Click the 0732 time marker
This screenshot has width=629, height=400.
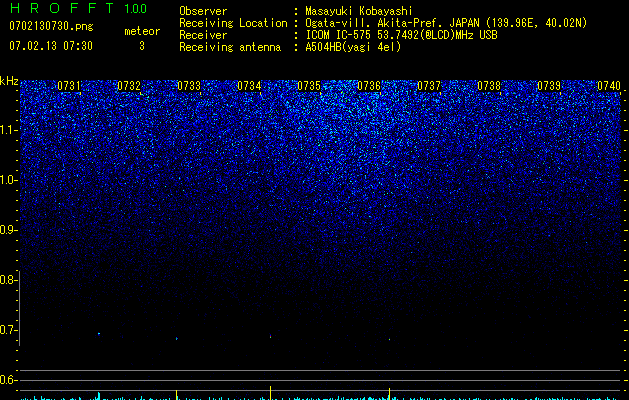[129, 86]
